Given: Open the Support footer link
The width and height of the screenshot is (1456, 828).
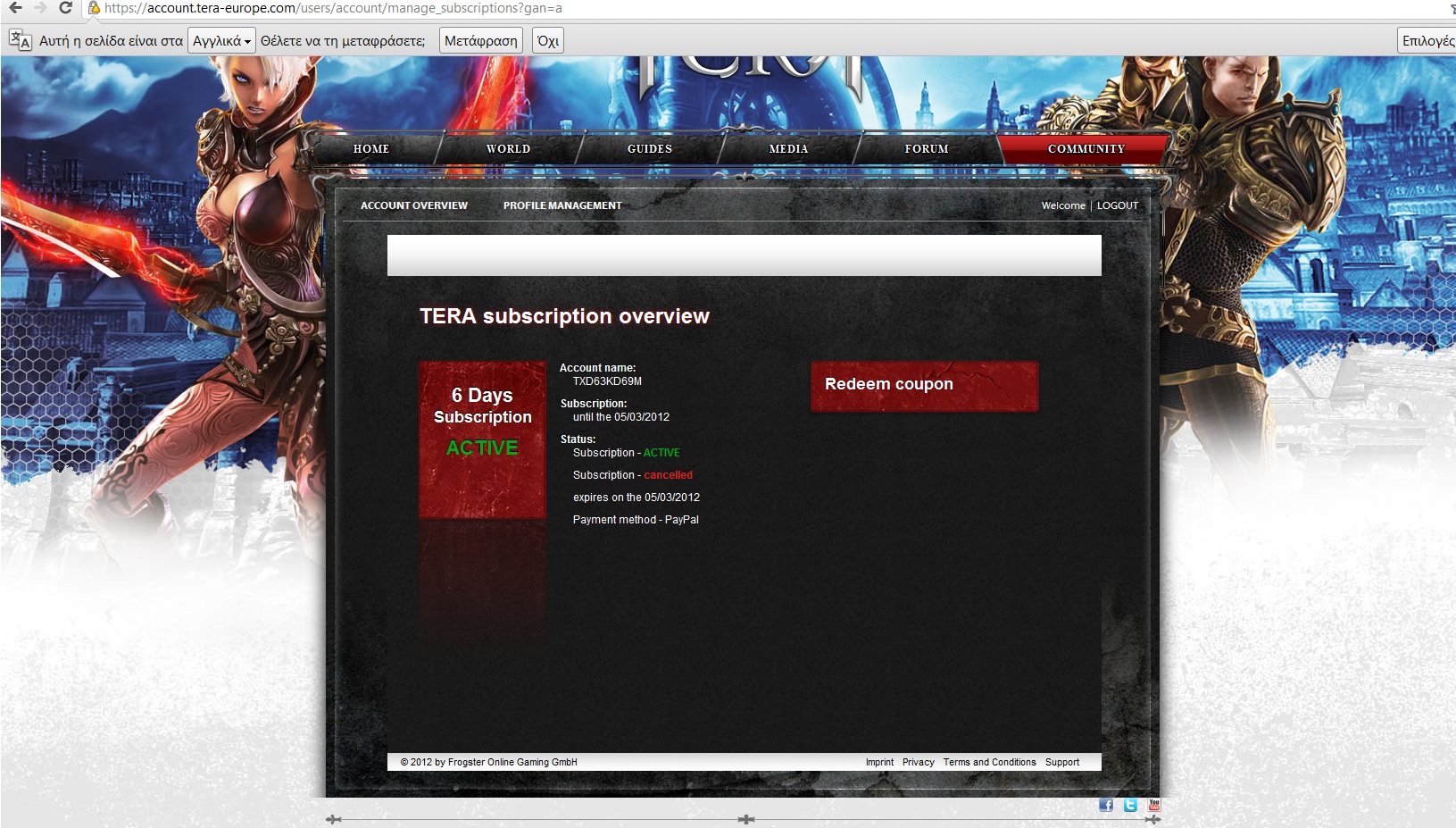Looking at the screenshot, I should [x=1062, y=762].
